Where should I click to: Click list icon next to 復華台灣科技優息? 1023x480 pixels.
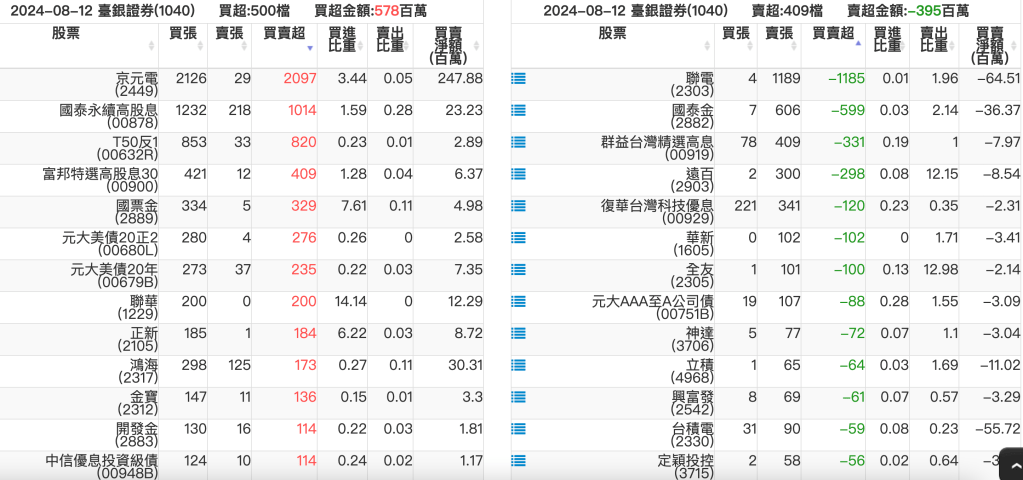[x=518, y=206]
